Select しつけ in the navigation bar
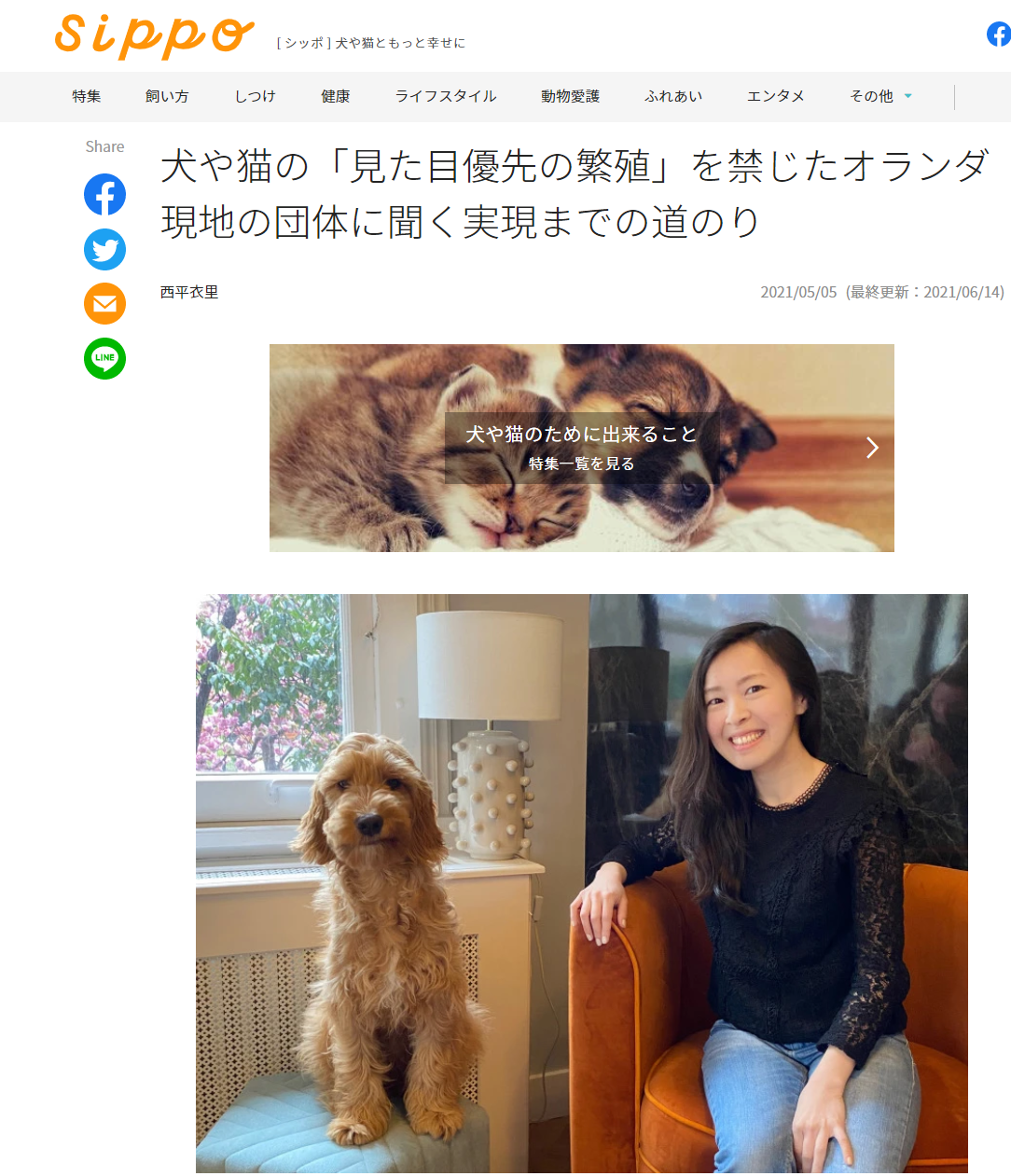The width and height of the screenshot is (1011, 1176). pos(255,96)
